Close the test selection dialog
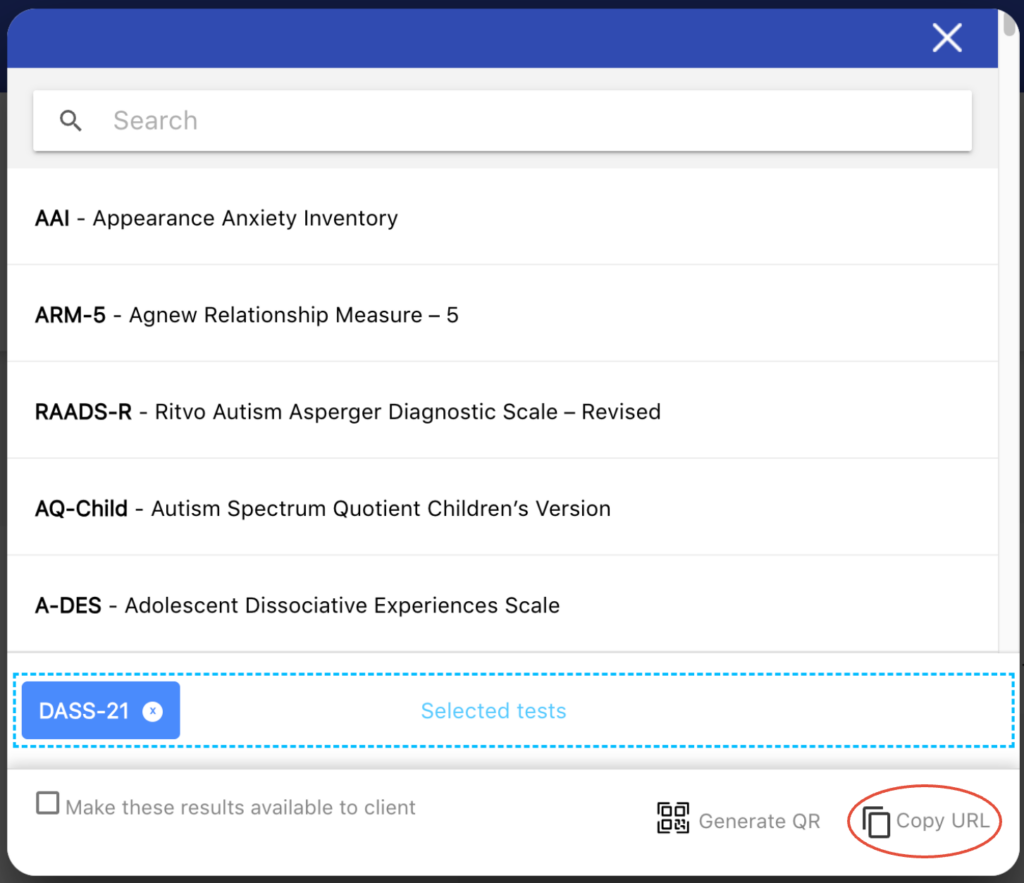The width and height of the screenshot is (1024, 883). [x=947, y=37]
